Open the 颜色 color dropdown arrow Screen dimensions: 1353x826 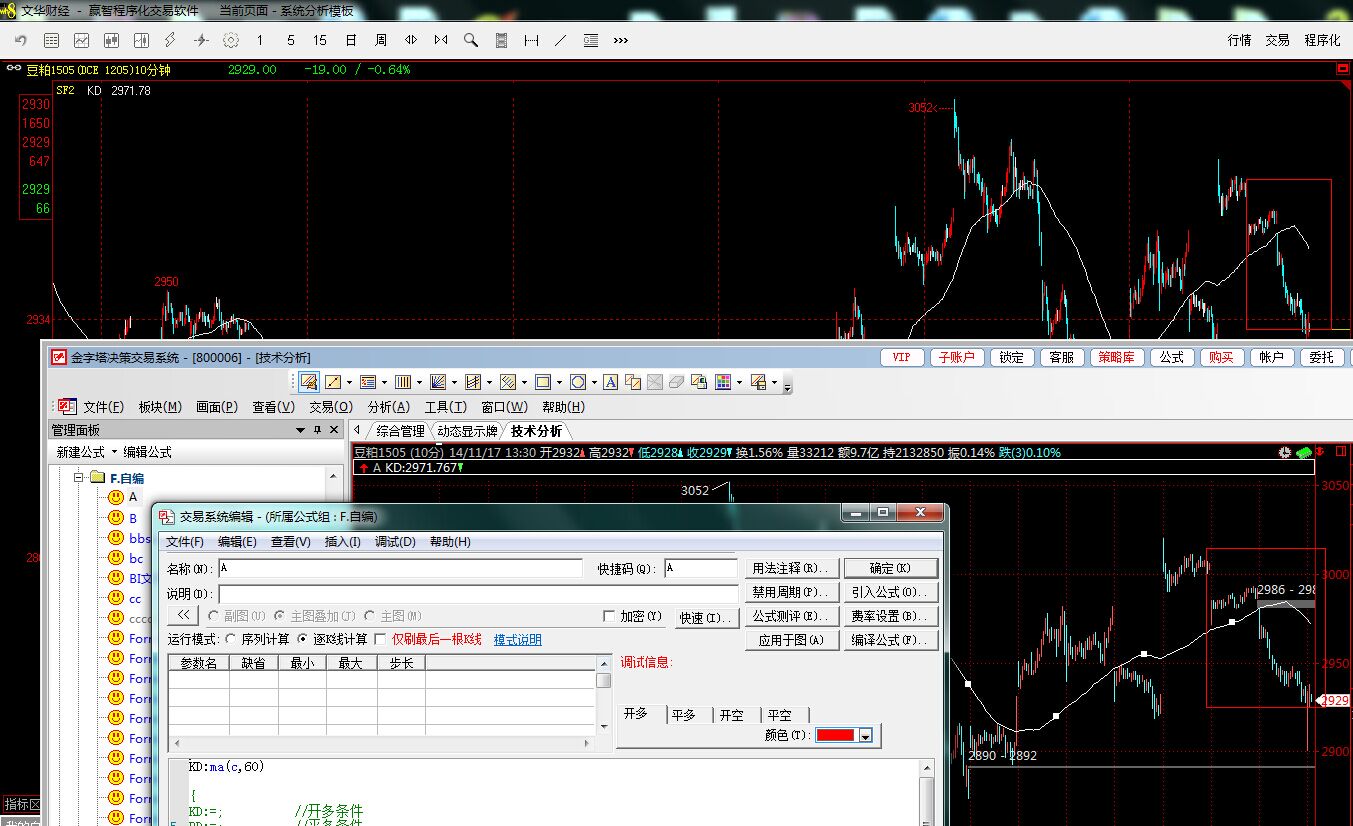tap(866, 736)
